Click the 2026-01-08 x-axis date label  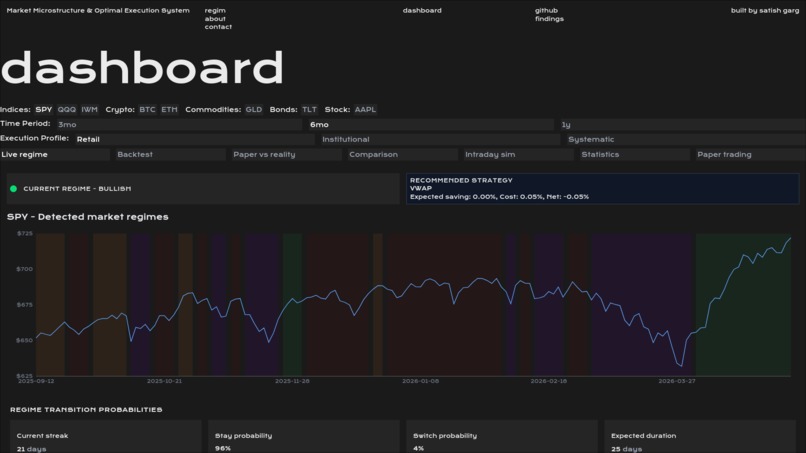coord(420,381)
